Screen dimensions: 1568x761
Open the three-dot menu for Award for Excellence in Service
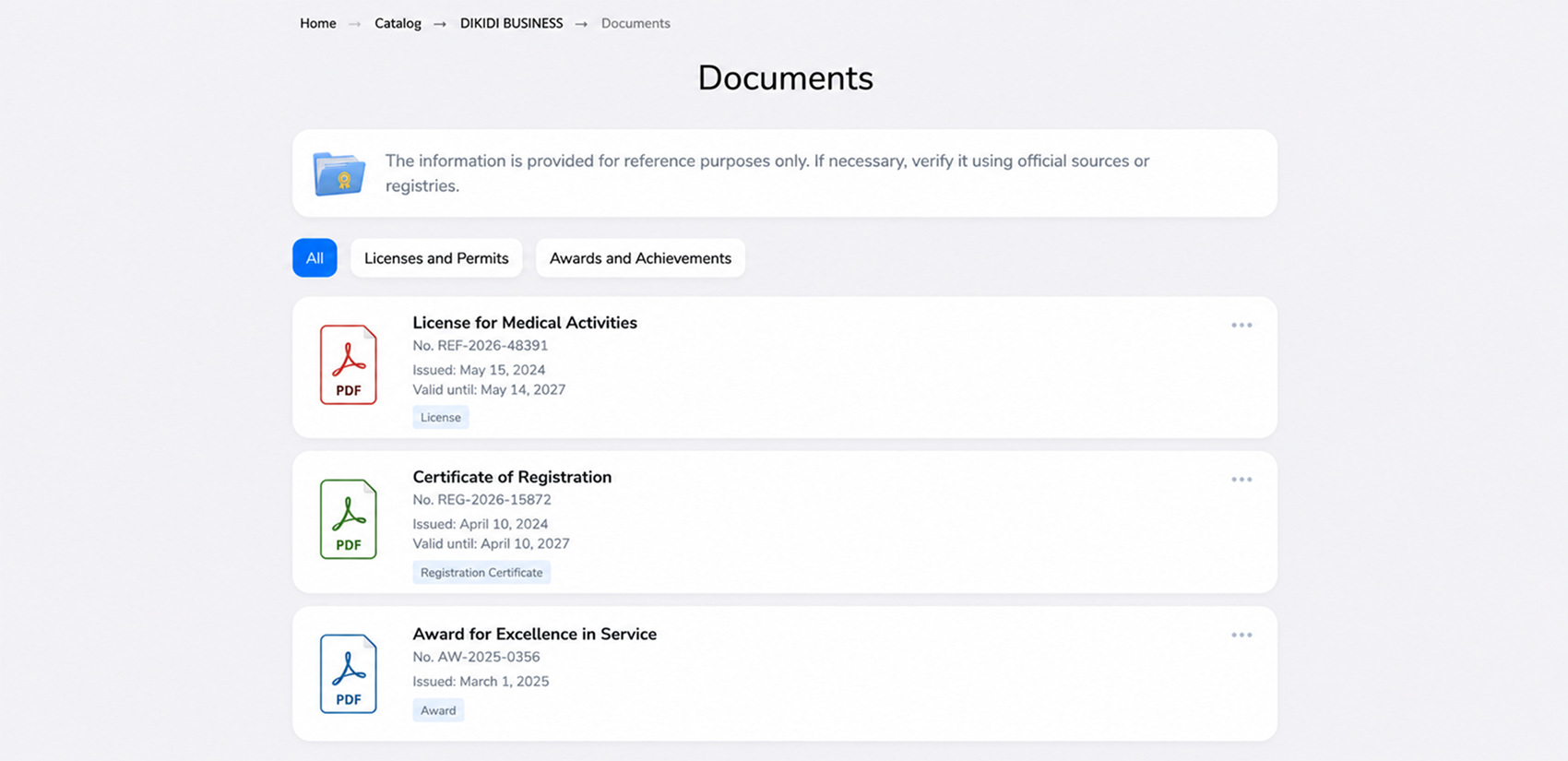click(x=1241, y=635)
